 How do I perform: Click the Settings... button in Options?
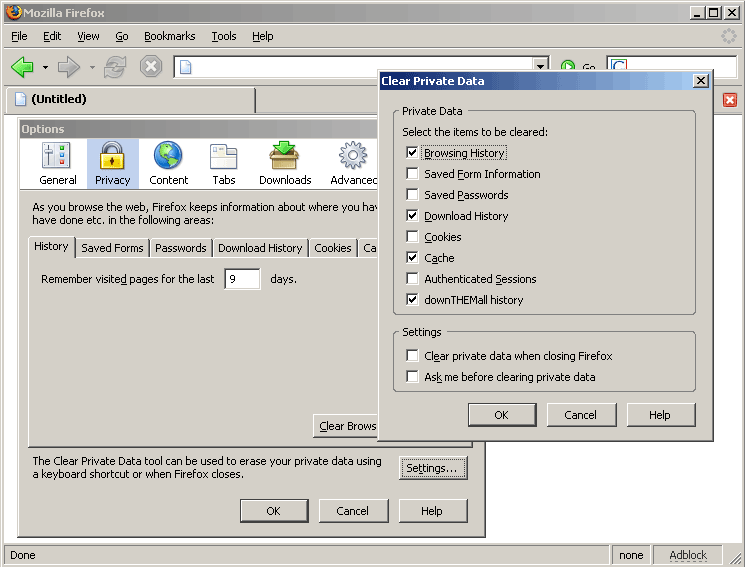click(x=433, y=468)
